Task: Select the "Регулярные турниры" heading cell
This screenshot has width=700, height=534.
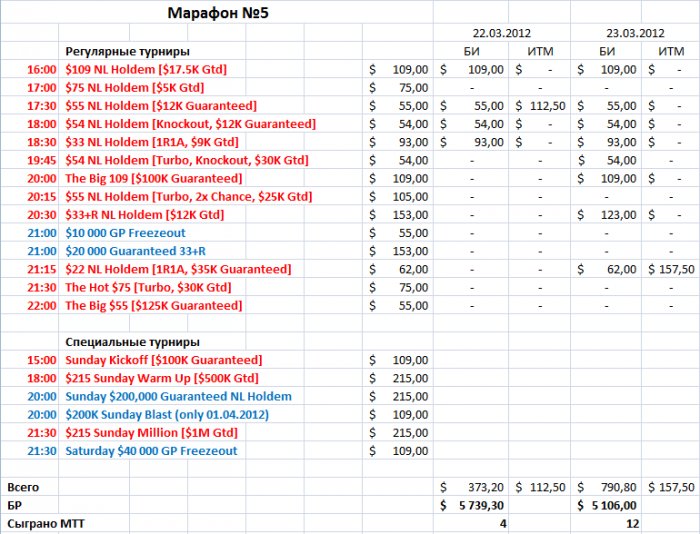Action: (128, 51)
